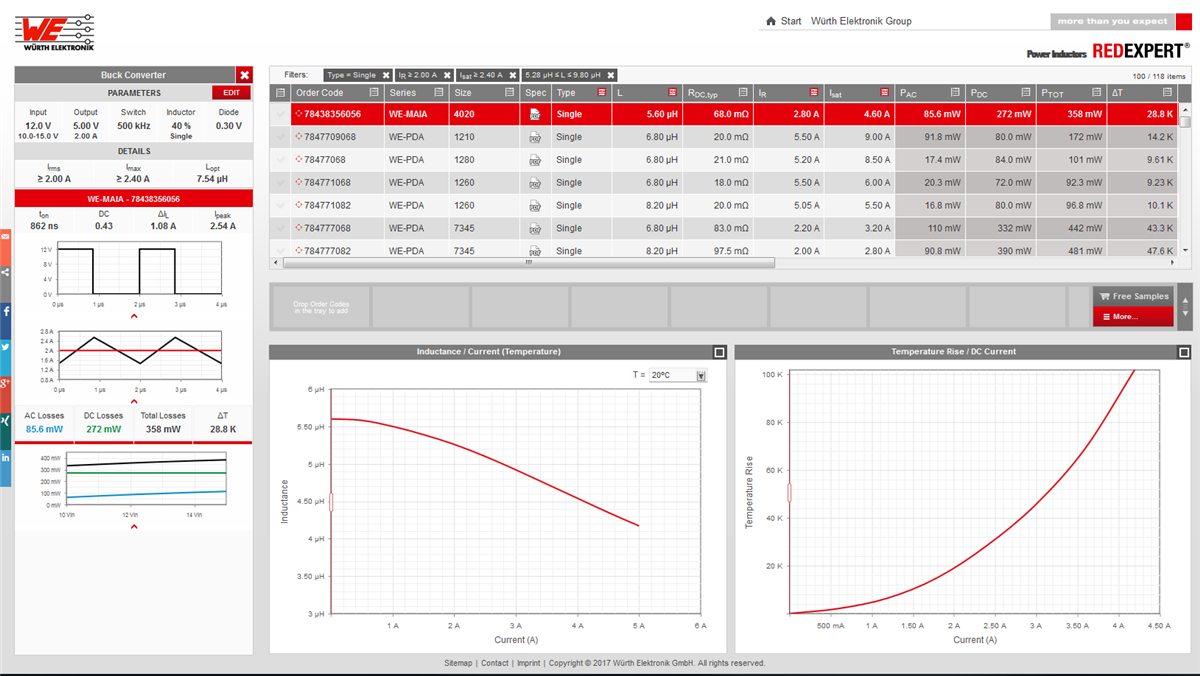Click the Free Samples button
1200x676 pixels.
(1133, 297)
